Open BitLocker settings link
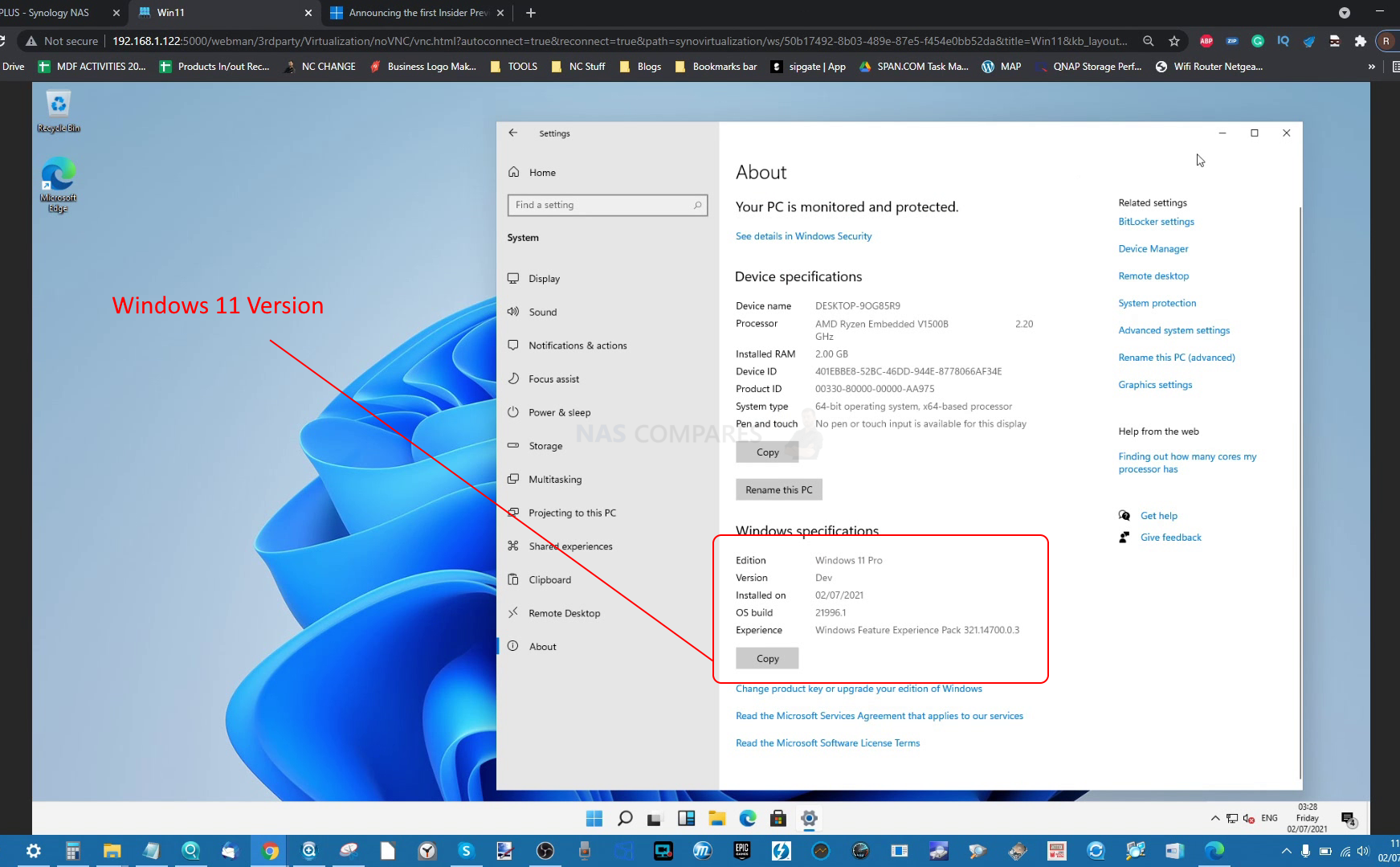Image resolution: width=1400 pixels, height=867 pixels. pyautogui.click(x=1156, y=222)
